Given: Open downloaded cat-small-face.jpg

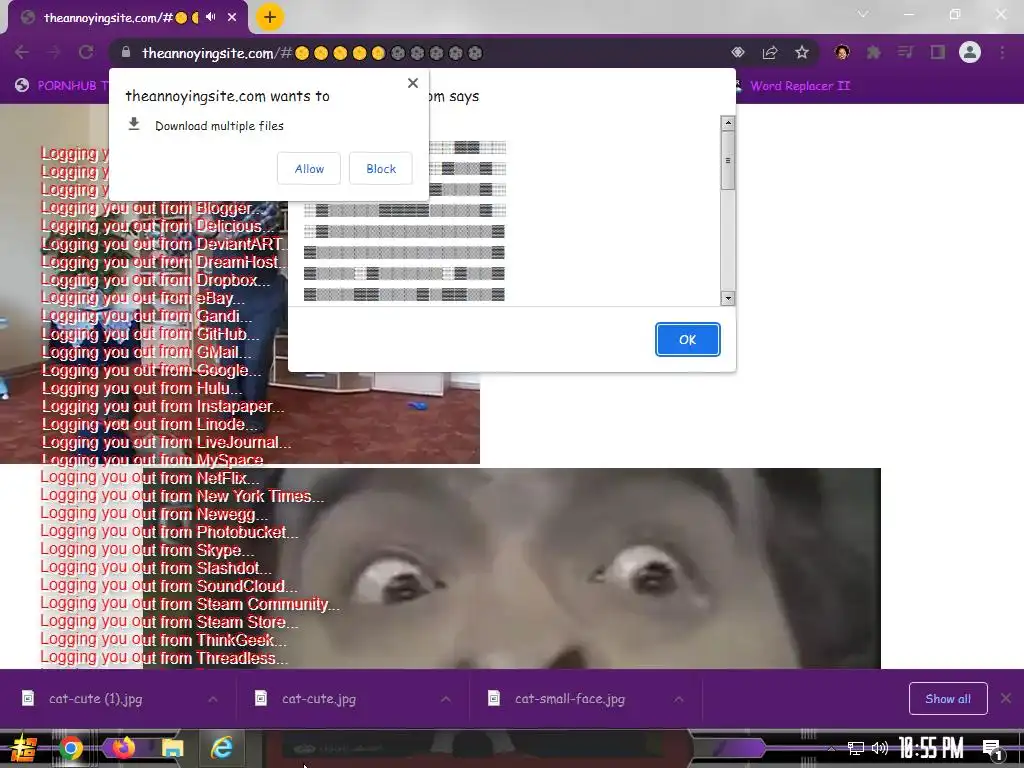Looking at the screenshot, I should point(569,699).
